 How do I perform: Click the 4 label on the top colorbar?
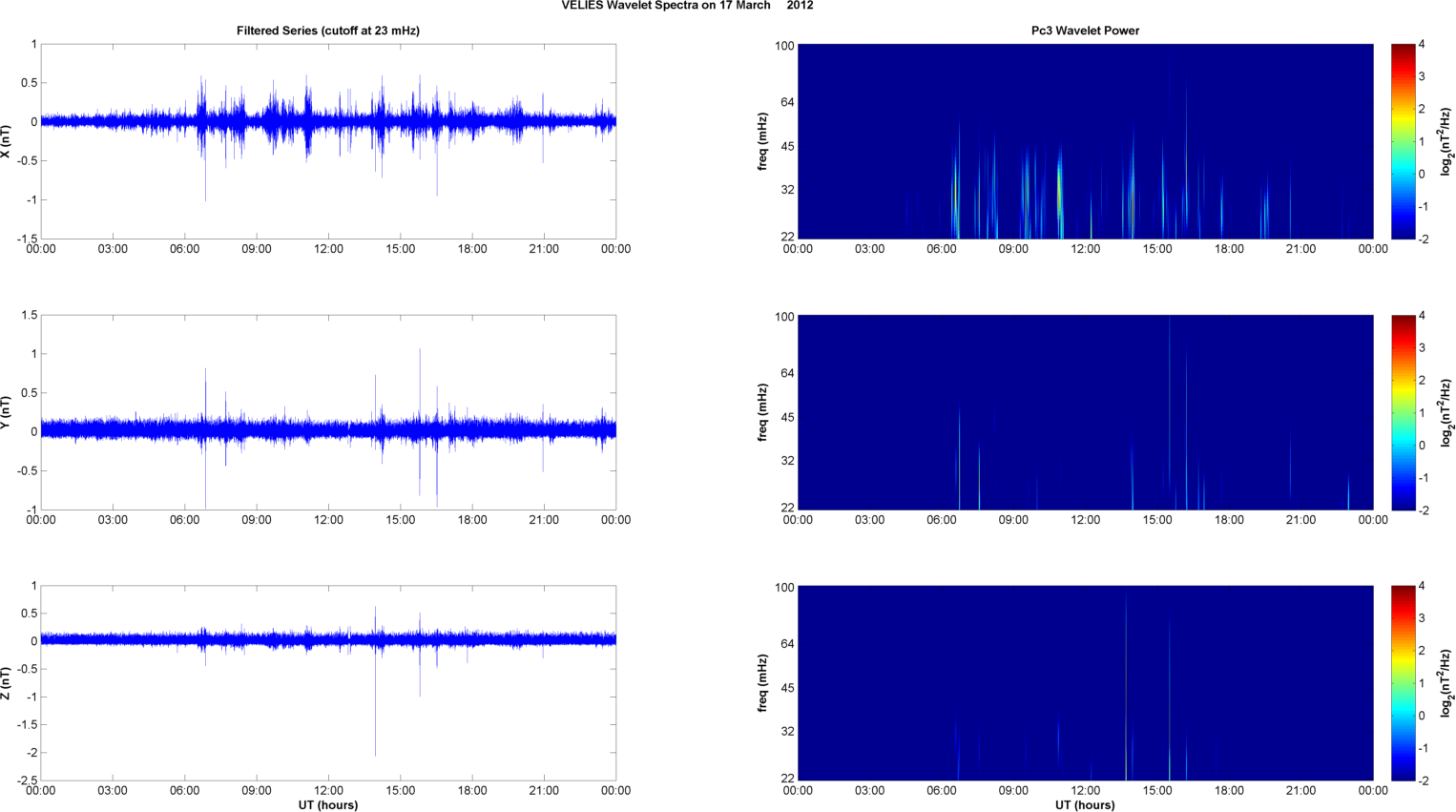click(x=1423, y=44)
